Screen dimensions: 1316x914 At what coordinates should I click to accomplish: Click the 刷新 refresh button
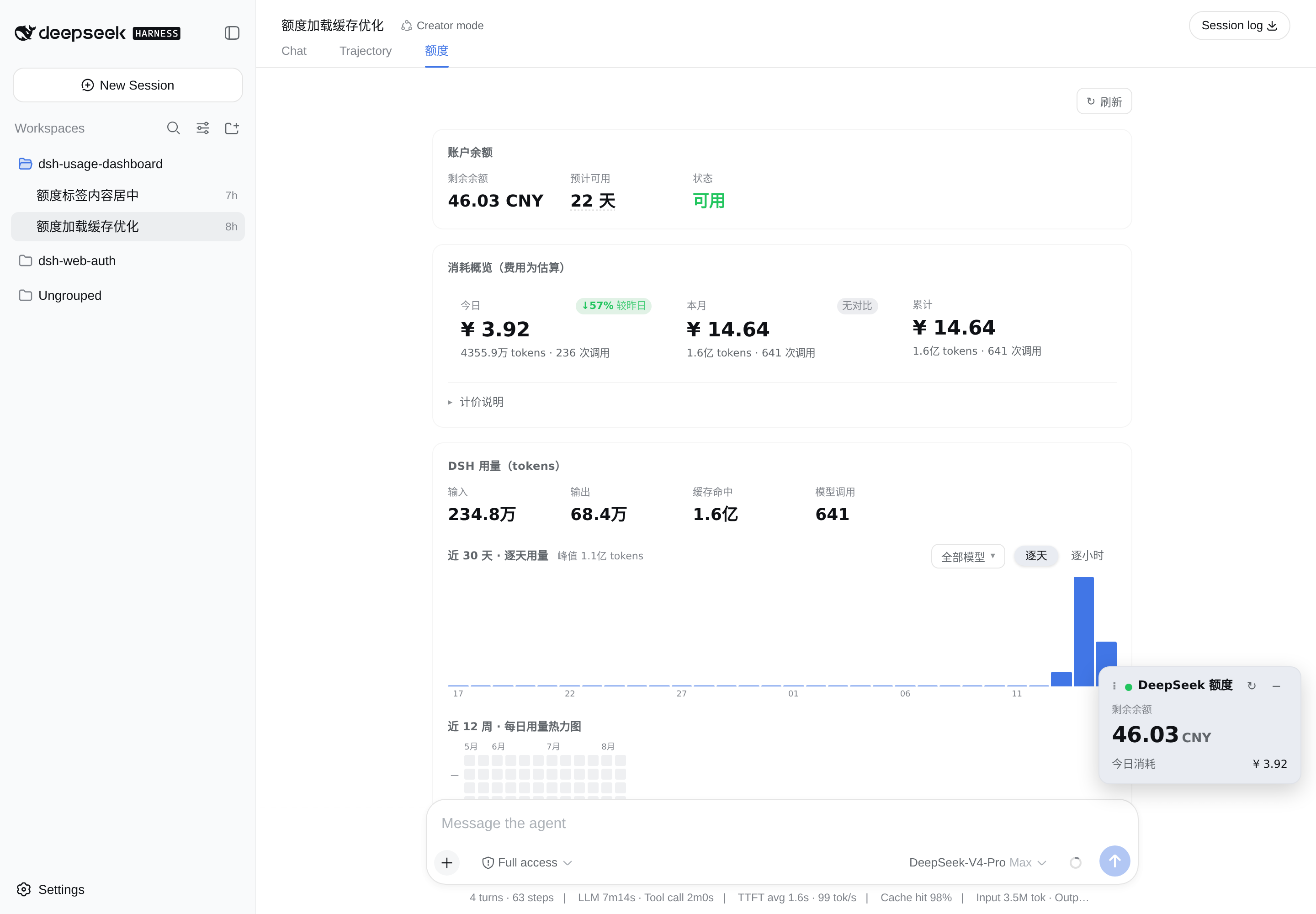1104,101
